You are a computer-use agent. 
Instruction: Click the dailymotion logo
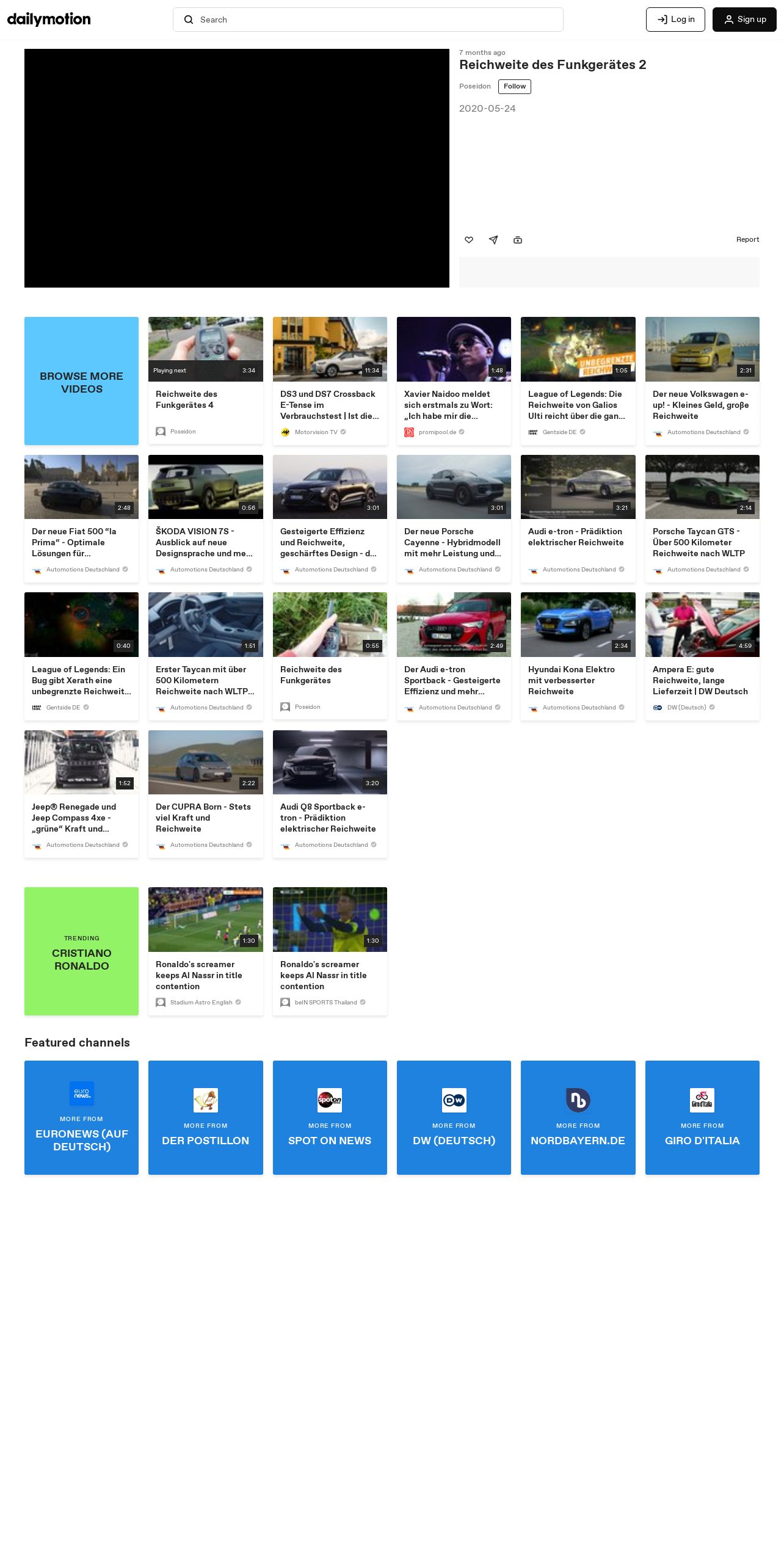tap(49, 20)
